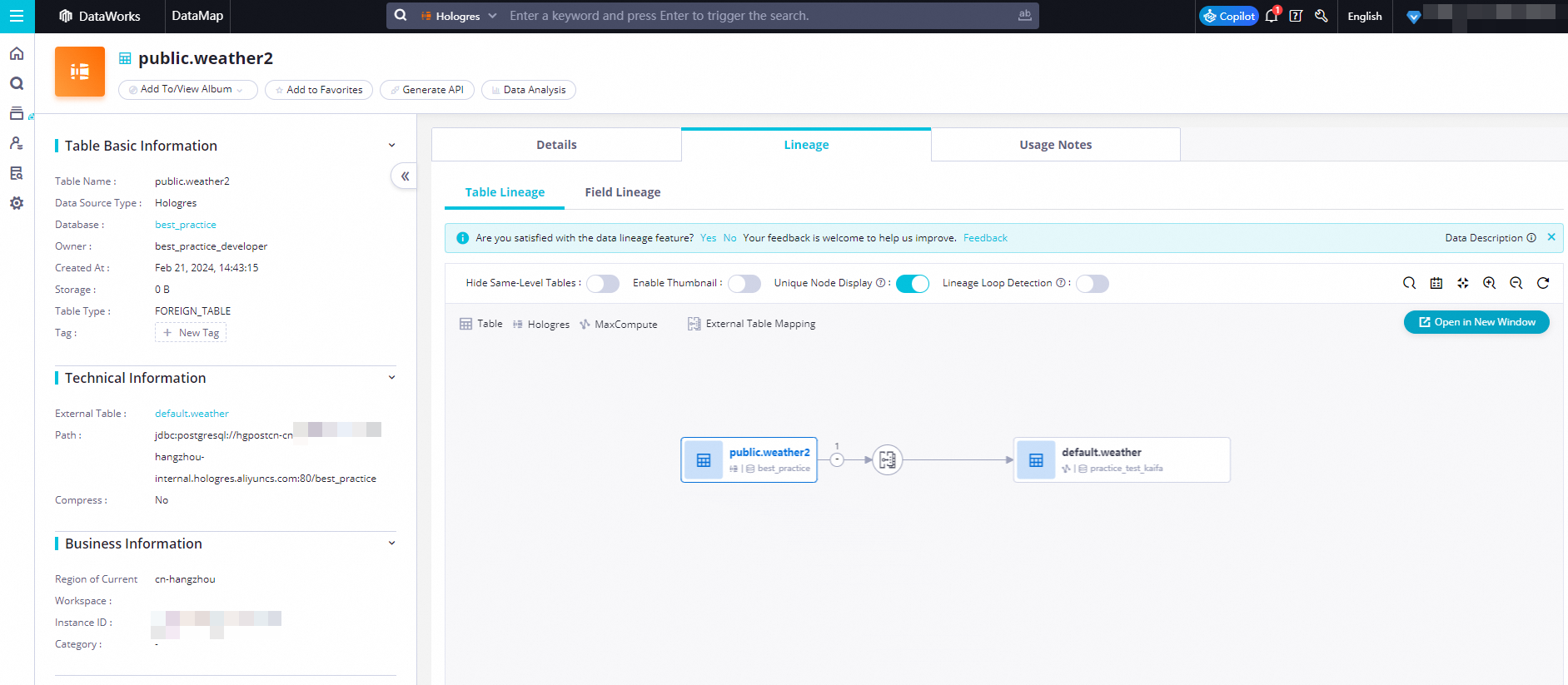Open the Hologres search type dropdown
This screenshot has width=1568, height=685.
pyautogui.click(x=459, y=16)
